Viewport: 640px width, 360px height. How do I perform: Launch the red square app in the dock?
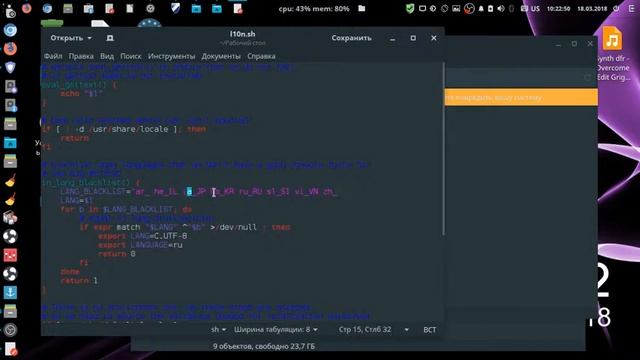[x=10, y=255]
